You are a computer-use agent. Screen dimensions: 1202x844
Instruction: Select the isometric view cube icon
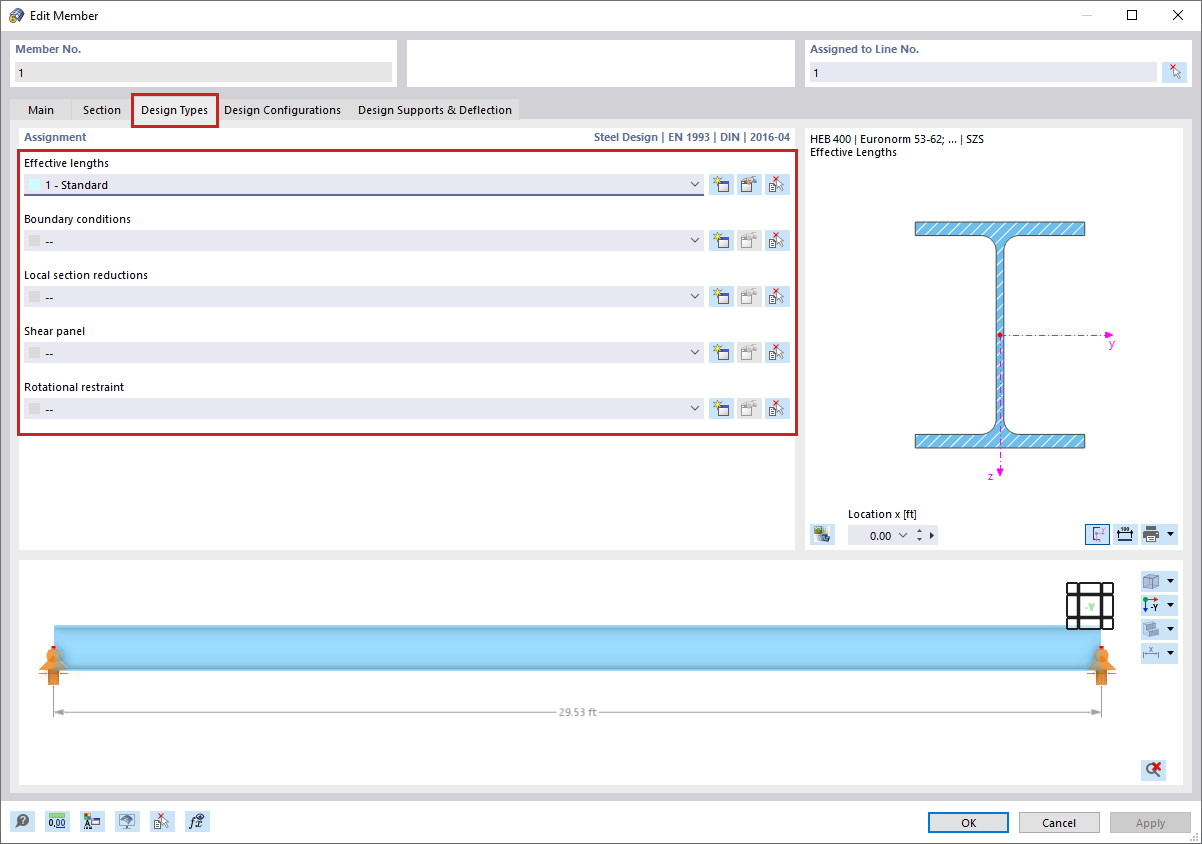tap(1153, 581)
